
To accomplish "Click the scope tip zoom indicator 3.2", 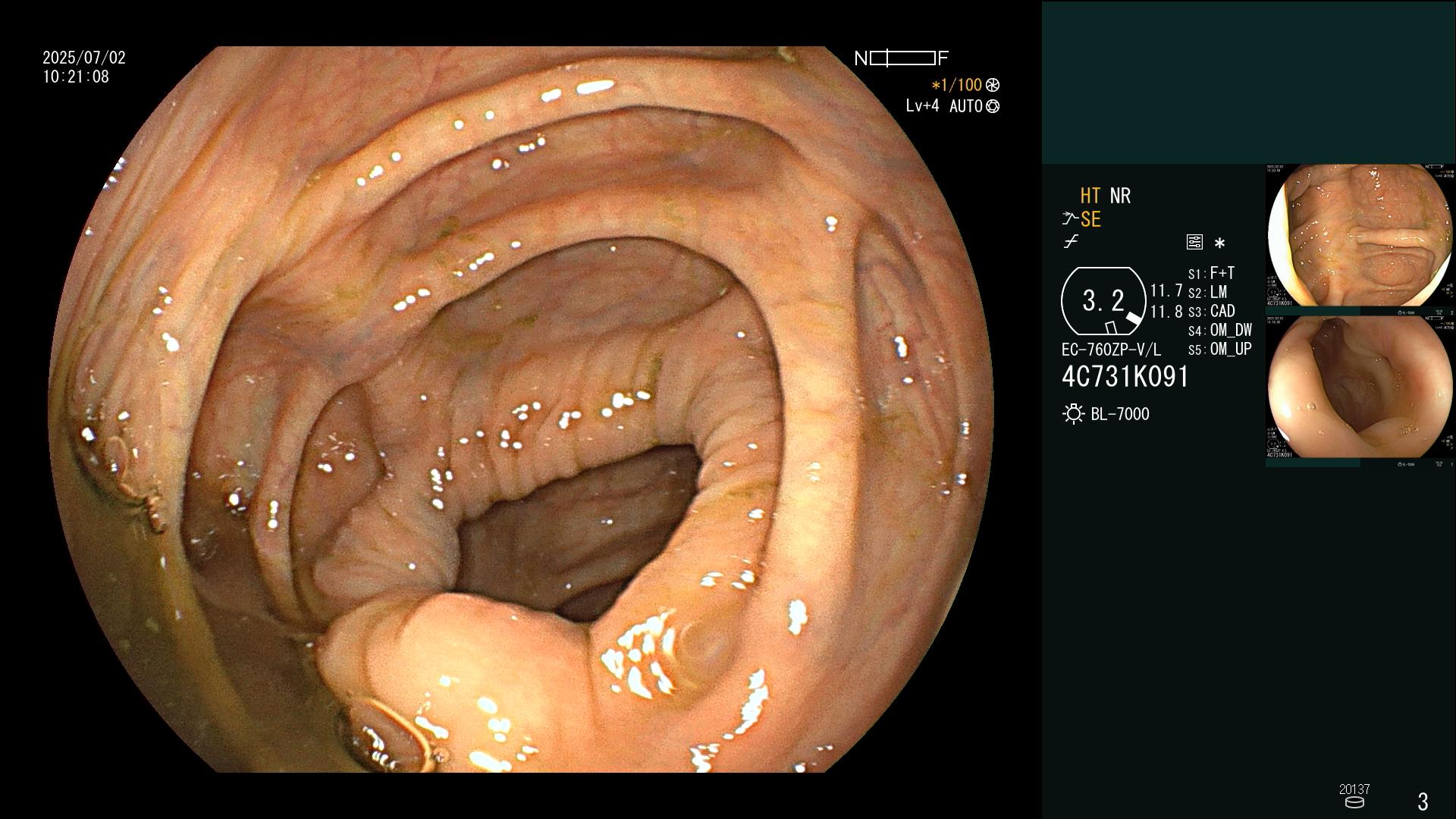I will pyautogui.click(x=1103, y=301).
